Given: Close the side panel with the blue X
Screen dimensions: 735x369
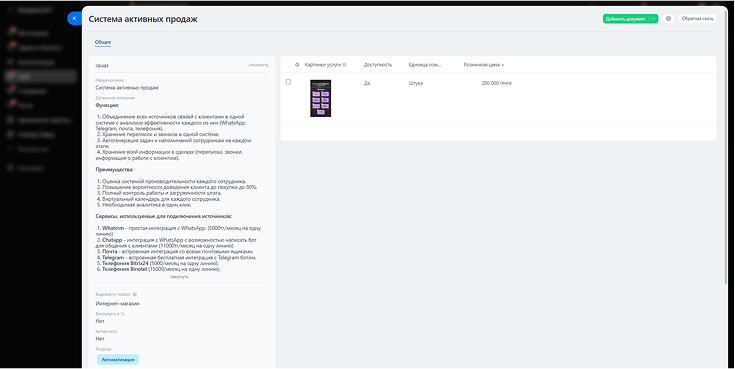Looking at the screenshot, I should click(75, 18).
